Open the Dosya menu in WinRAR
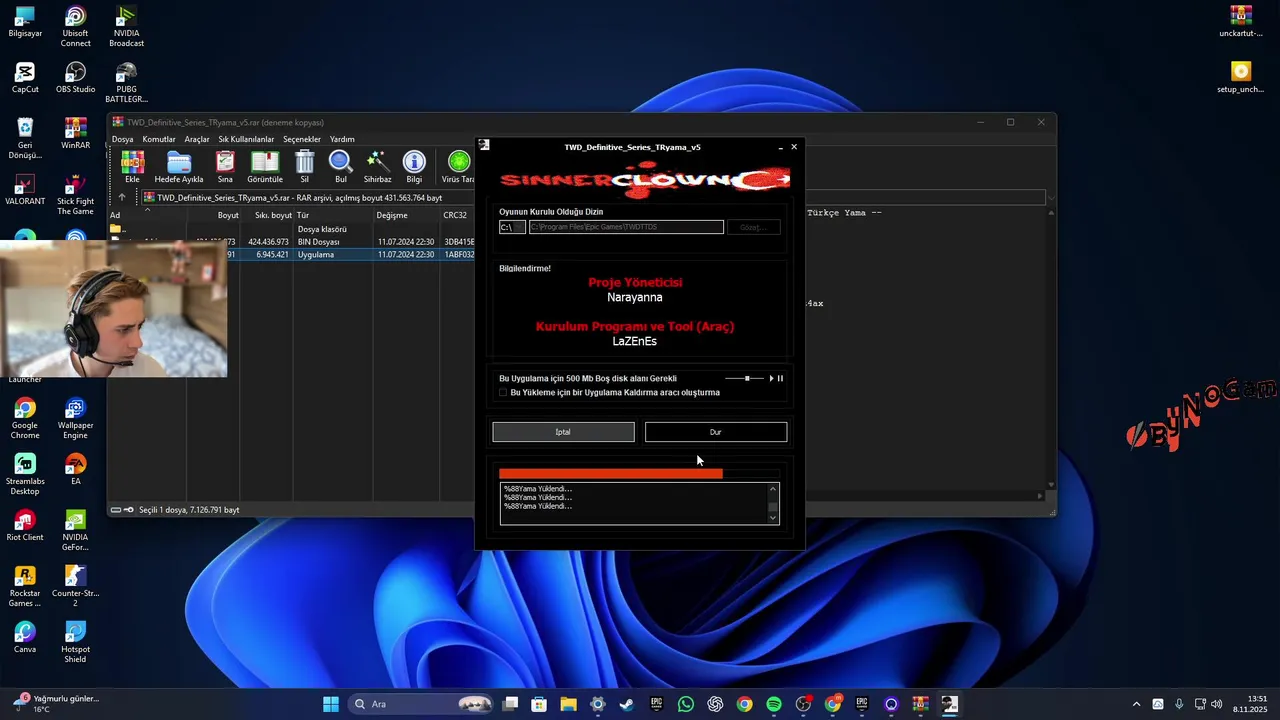This screenshot has height=720, width=1280. click(122, 139)
